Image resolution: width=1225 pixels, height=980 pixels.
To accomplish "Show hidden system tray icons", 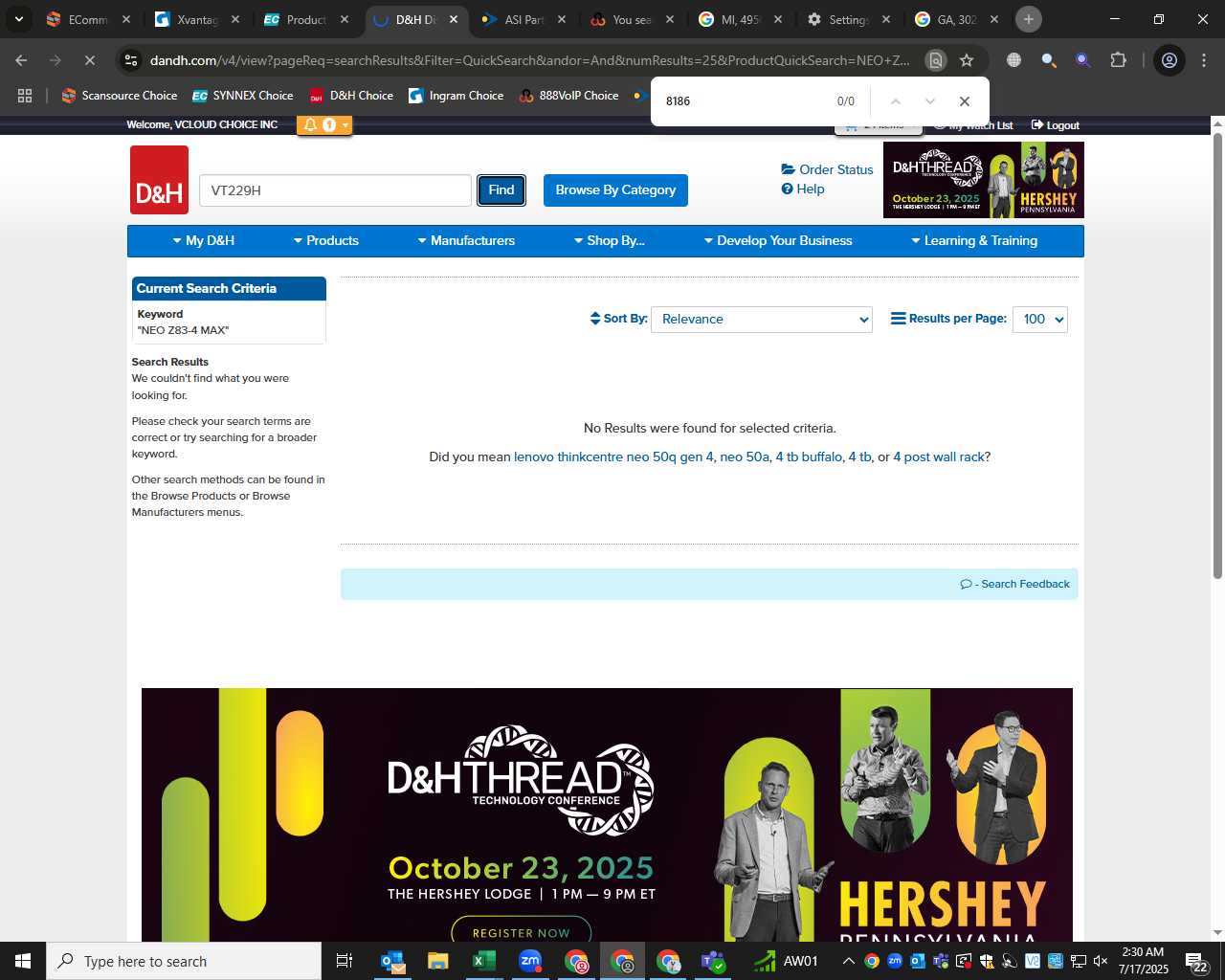I will tap(848, 961).
